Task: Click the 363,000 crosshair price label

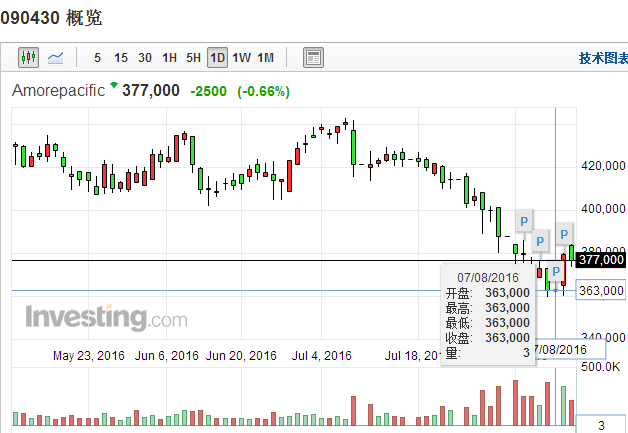Action: coord(601,290)
